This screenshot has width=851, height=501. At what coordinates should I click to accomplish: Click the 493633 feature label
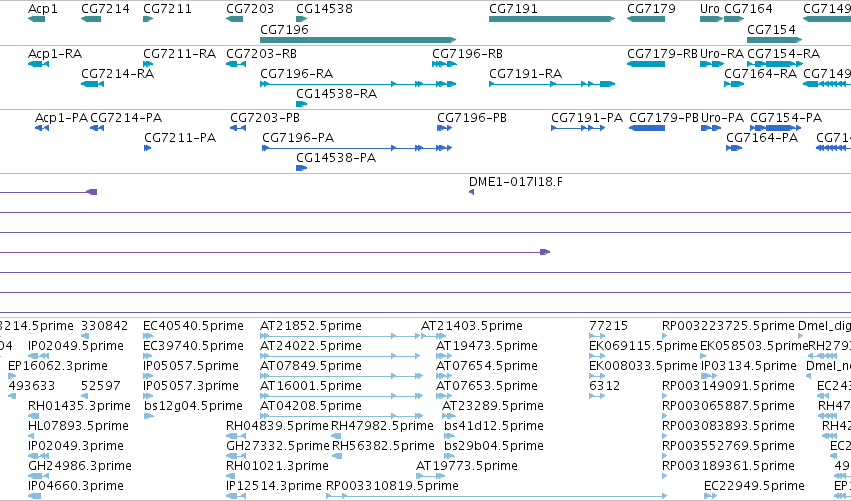(x=31, y=386)
